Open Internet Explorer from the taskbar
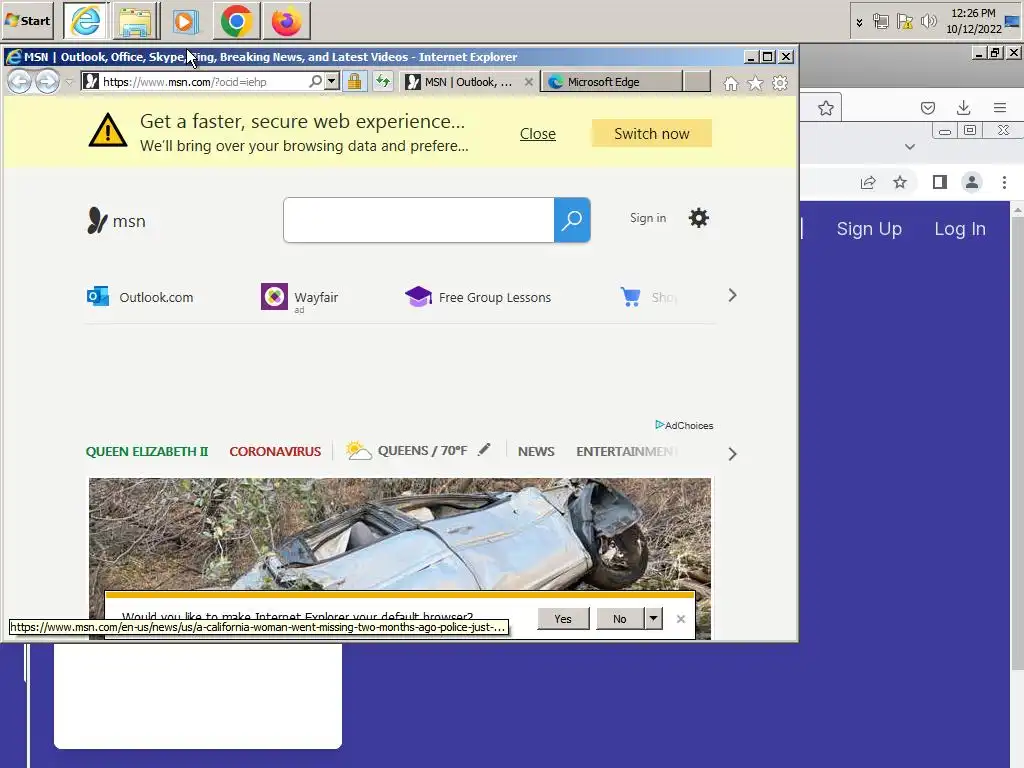This screenshot has width=1024, height=768. 86,21
